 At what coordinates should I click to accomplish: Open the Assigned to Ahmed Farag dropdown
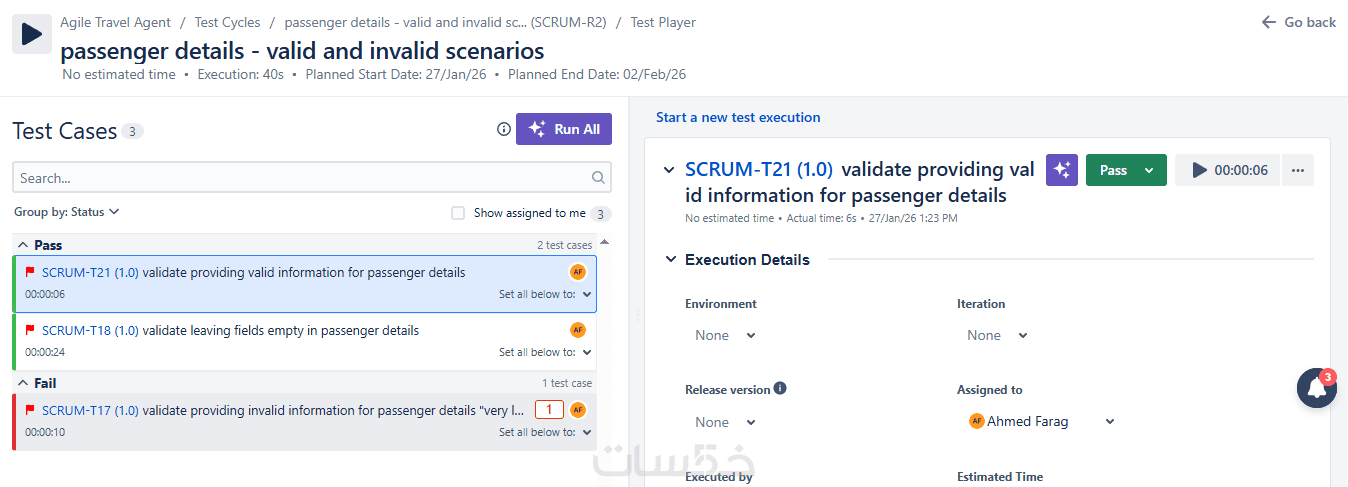pyautogui.click(x=1041, y=422)
